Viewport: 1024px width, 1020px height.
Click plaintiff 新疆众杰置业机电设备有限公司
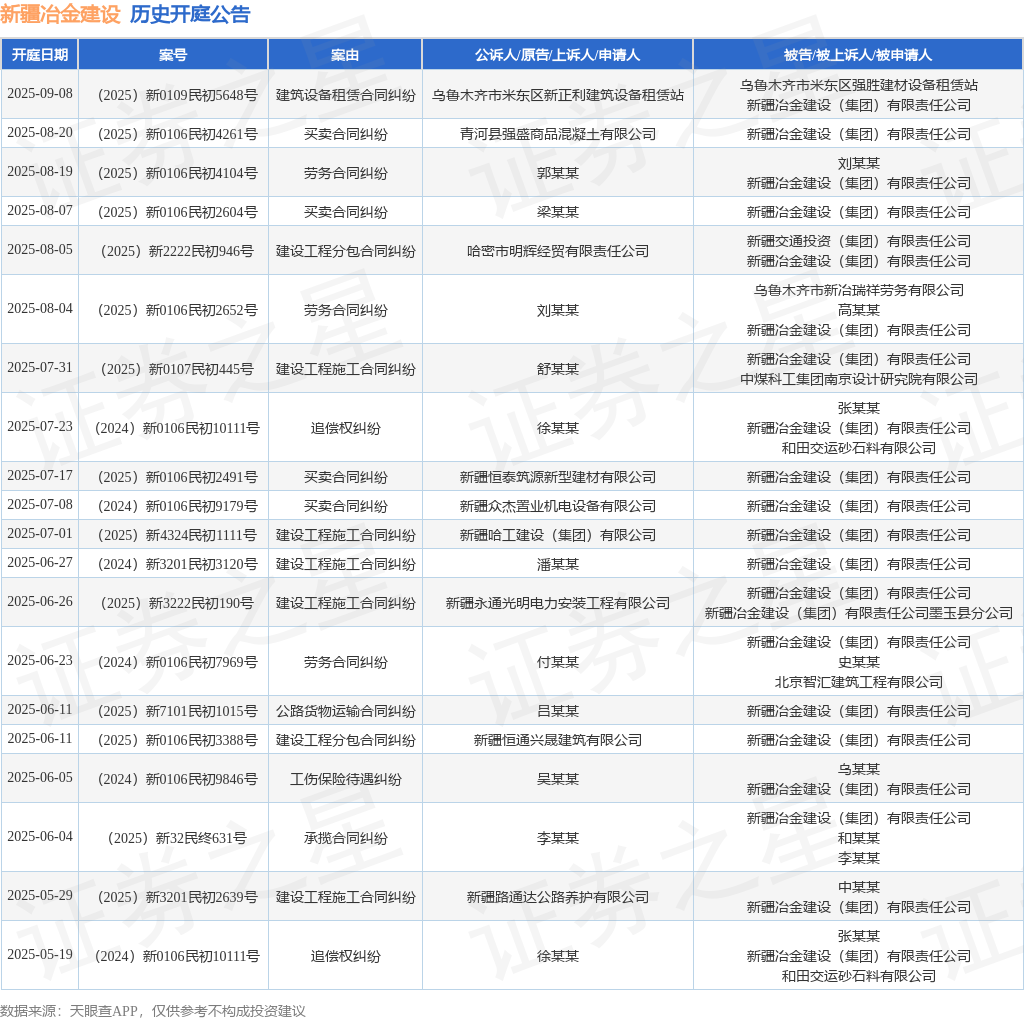(x=558, y=507)
